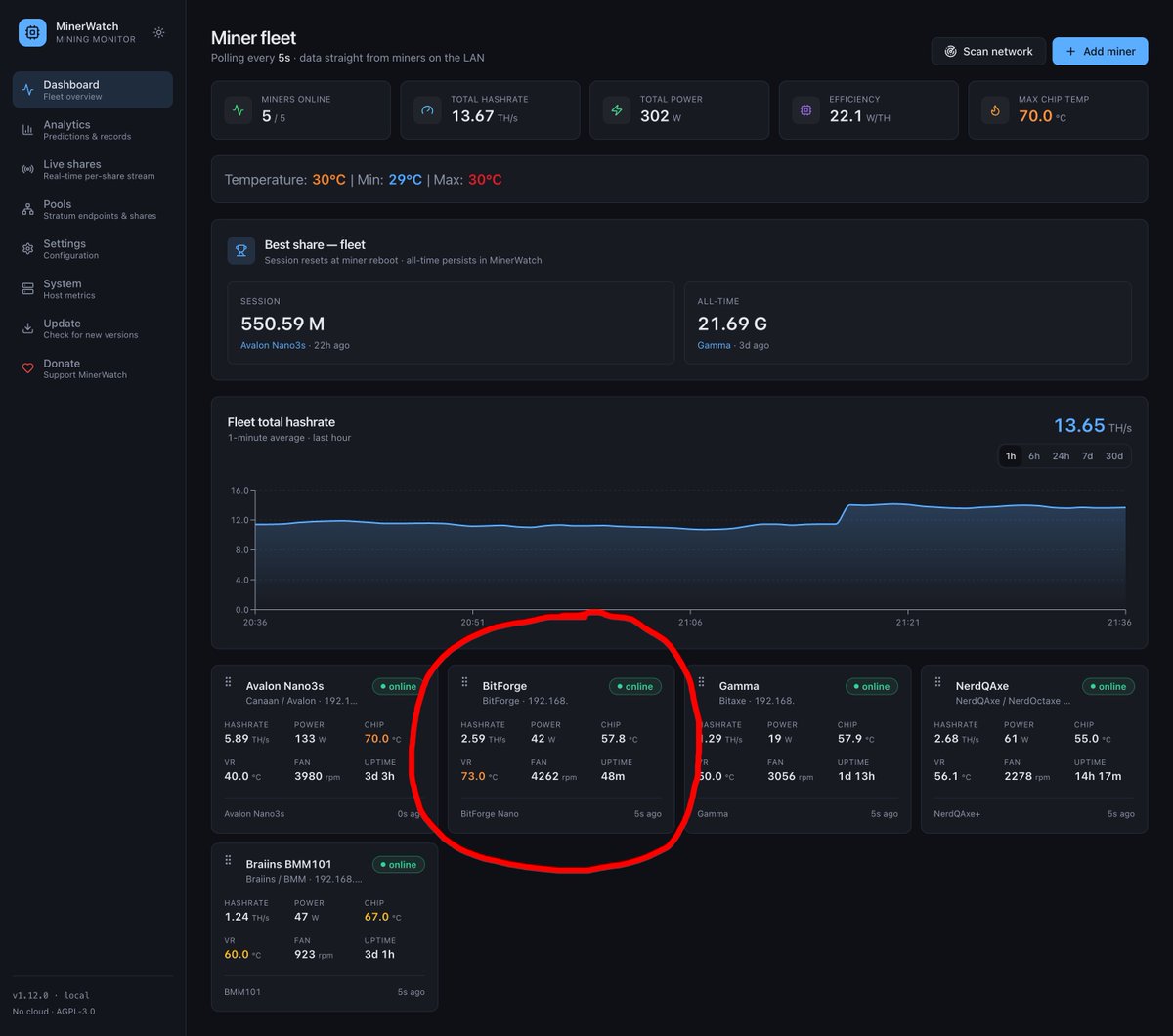Click the Temperature 30°C reading

[x=328, y=180]
